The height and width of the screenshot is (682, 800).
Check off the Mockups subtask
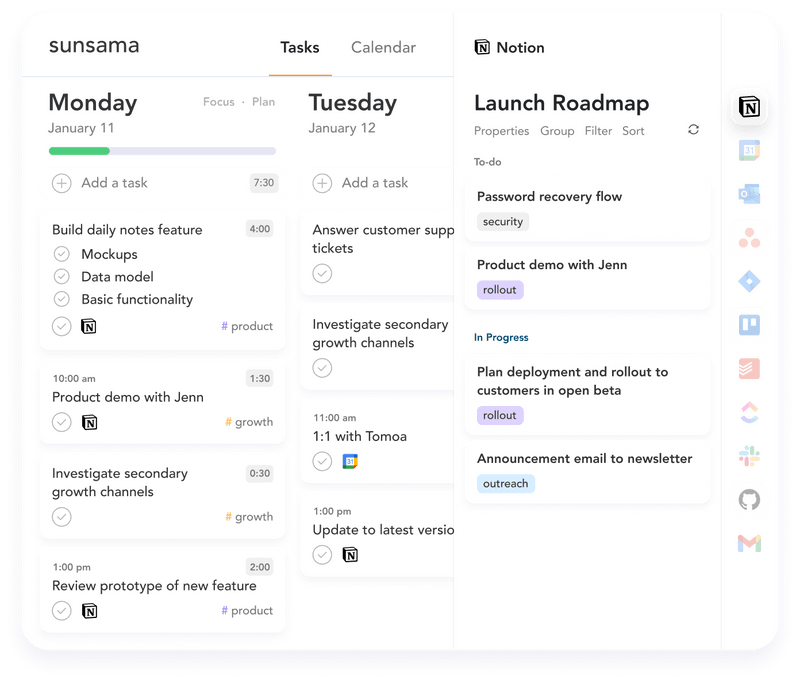tap(61, 254)
